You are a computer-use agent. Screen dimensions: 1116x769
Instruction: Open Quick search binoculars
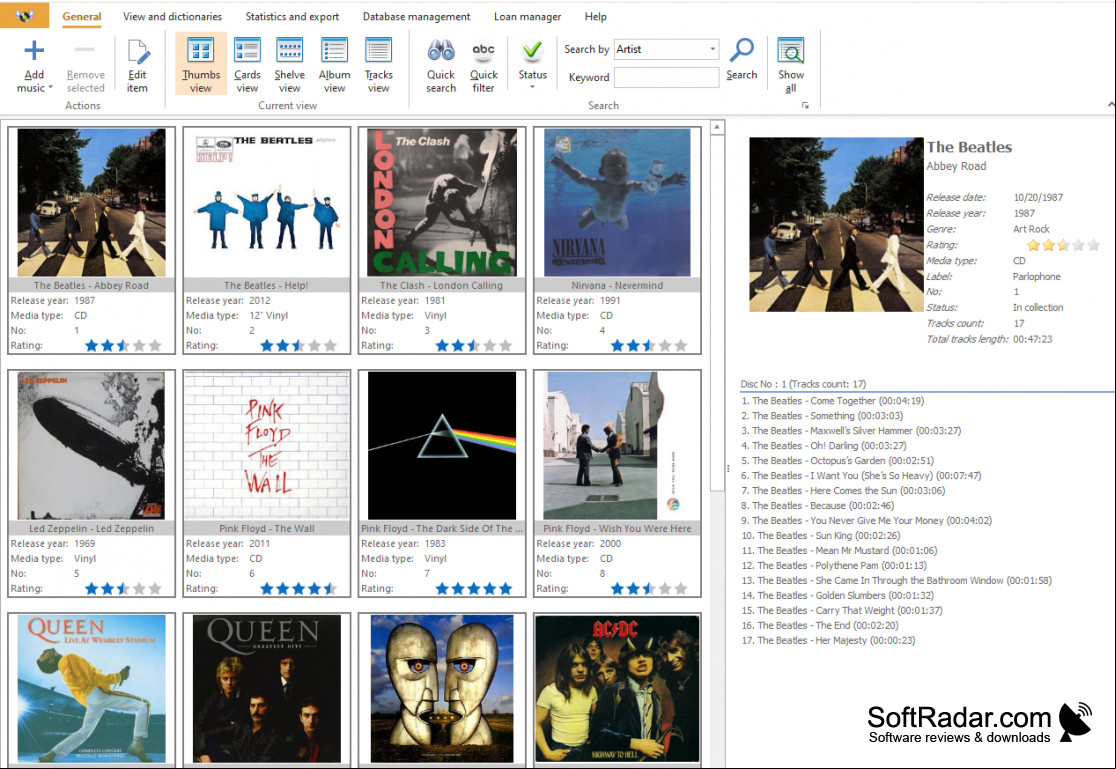point(441,51)
